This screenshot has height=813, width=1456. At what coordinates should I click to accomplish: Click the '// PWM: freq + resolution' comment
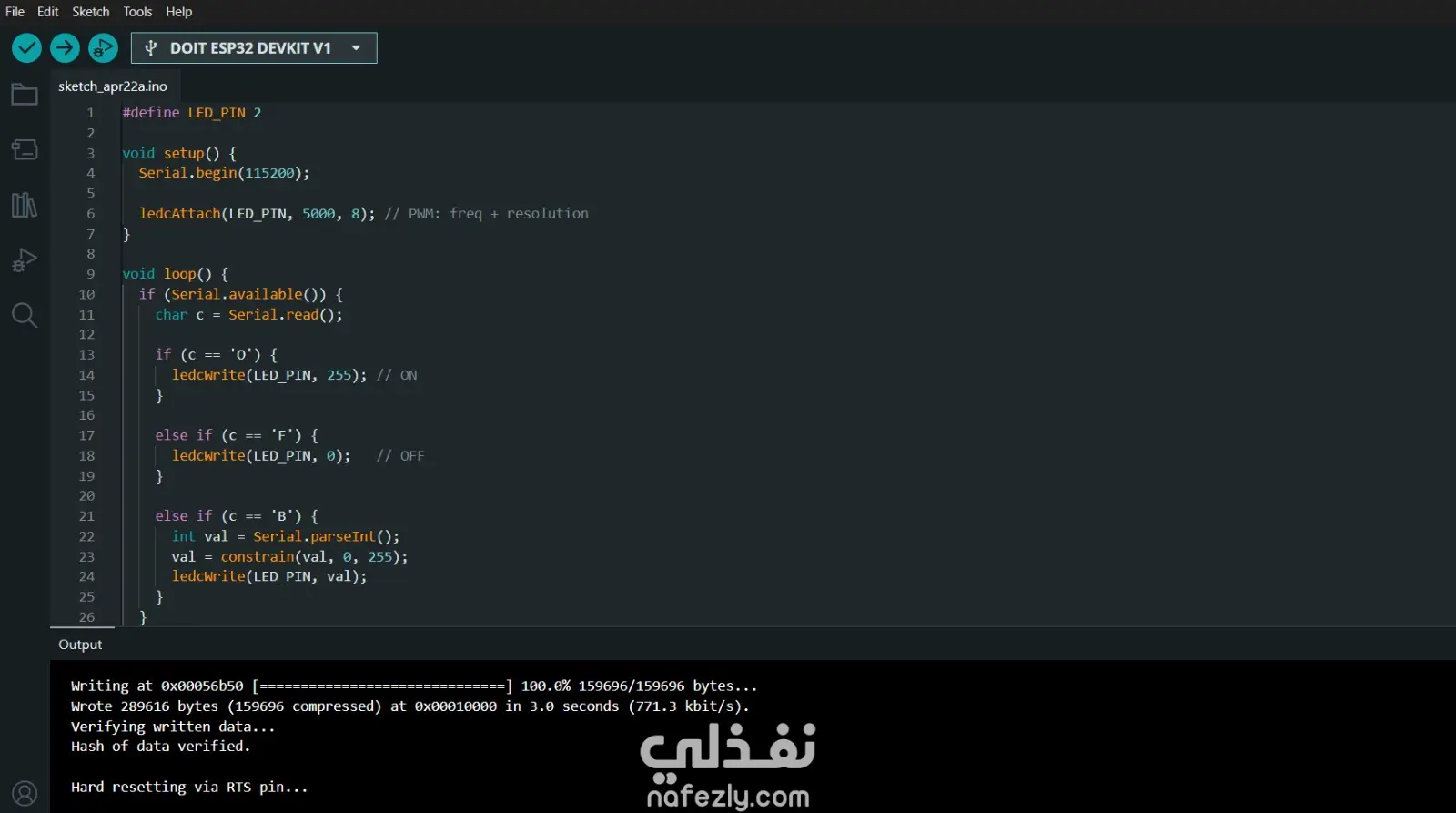pyautogui.click(x=486, y=214)
